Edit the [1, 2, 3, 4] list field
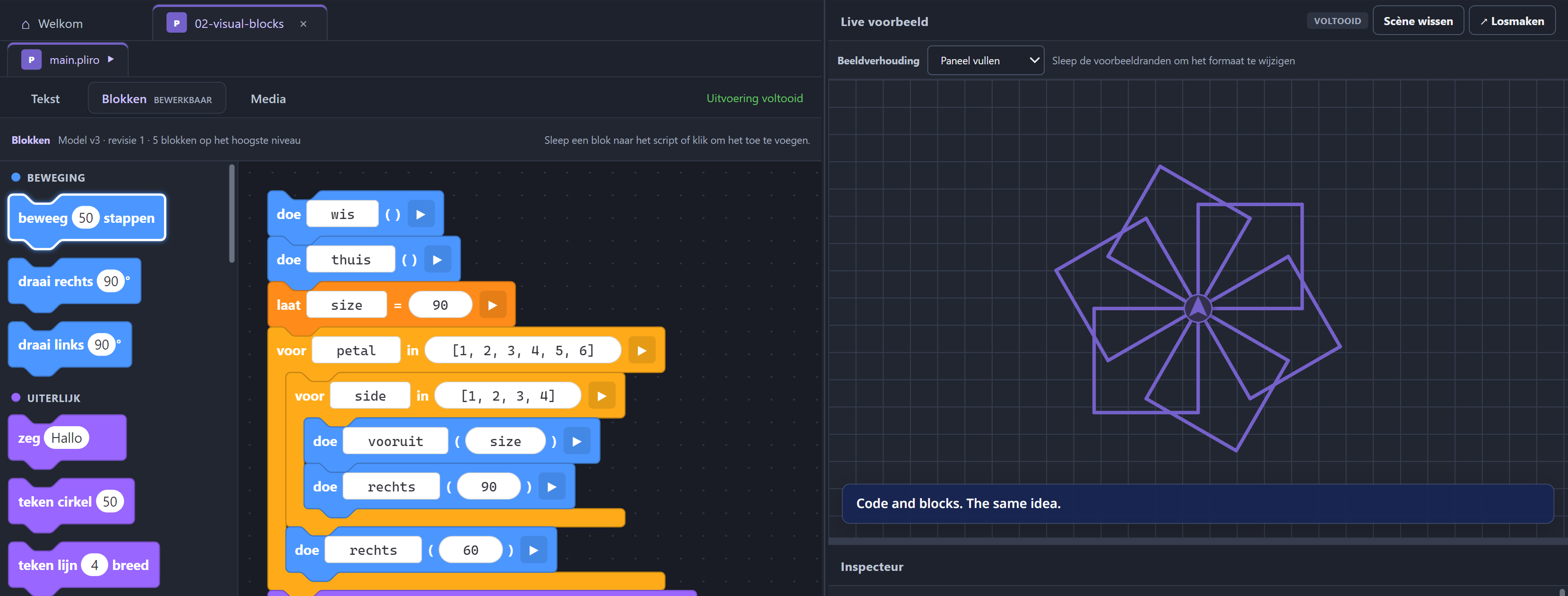This screenshot has height=596, width=1568. 508,396
